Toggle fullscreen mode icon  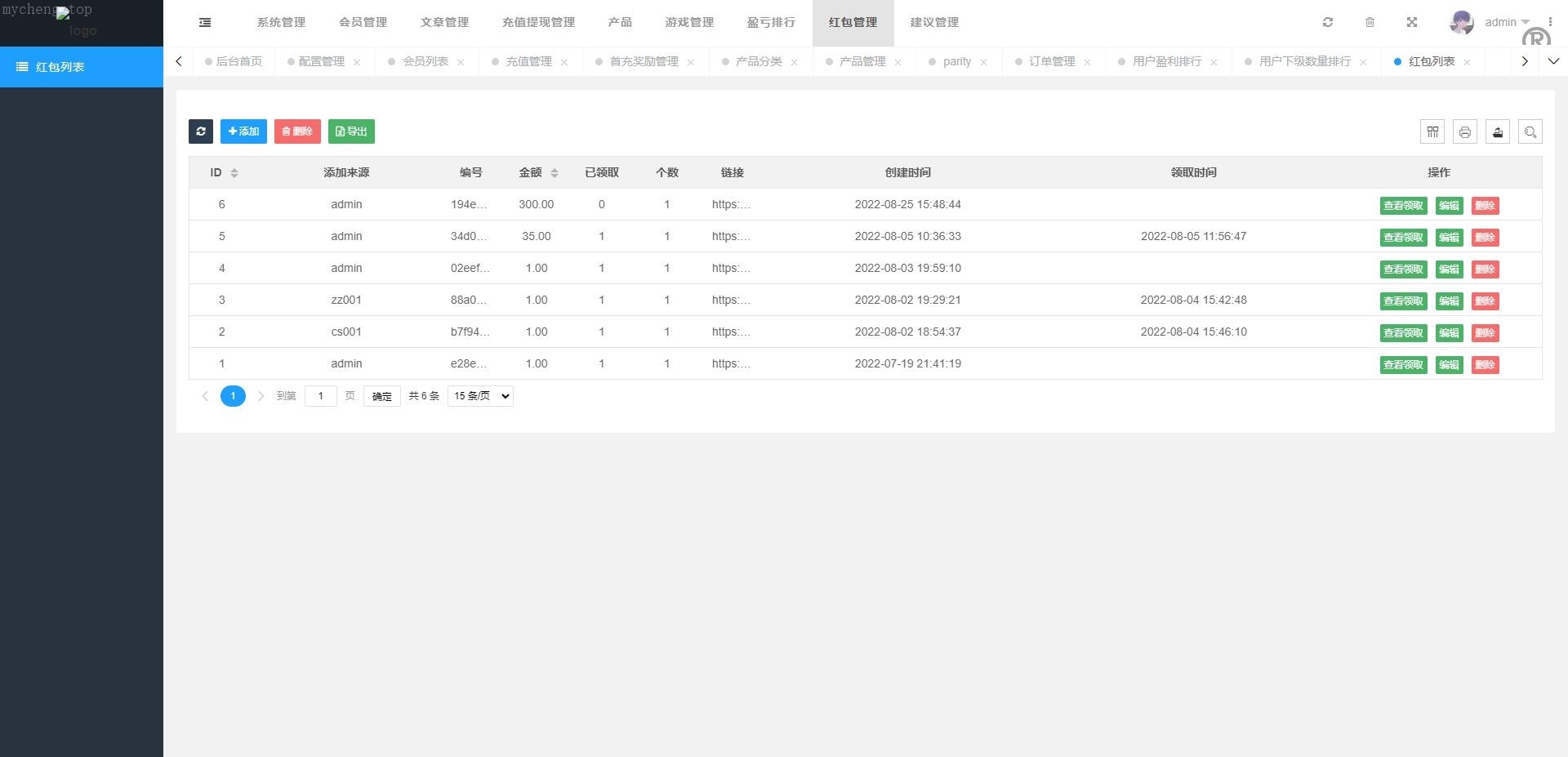tap(1412, 22)
